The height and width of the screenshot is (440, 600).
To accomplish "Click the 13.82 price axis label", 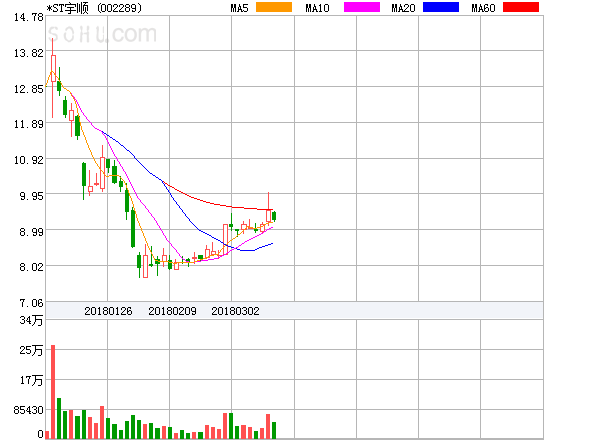I will click(x=29, y=53).
